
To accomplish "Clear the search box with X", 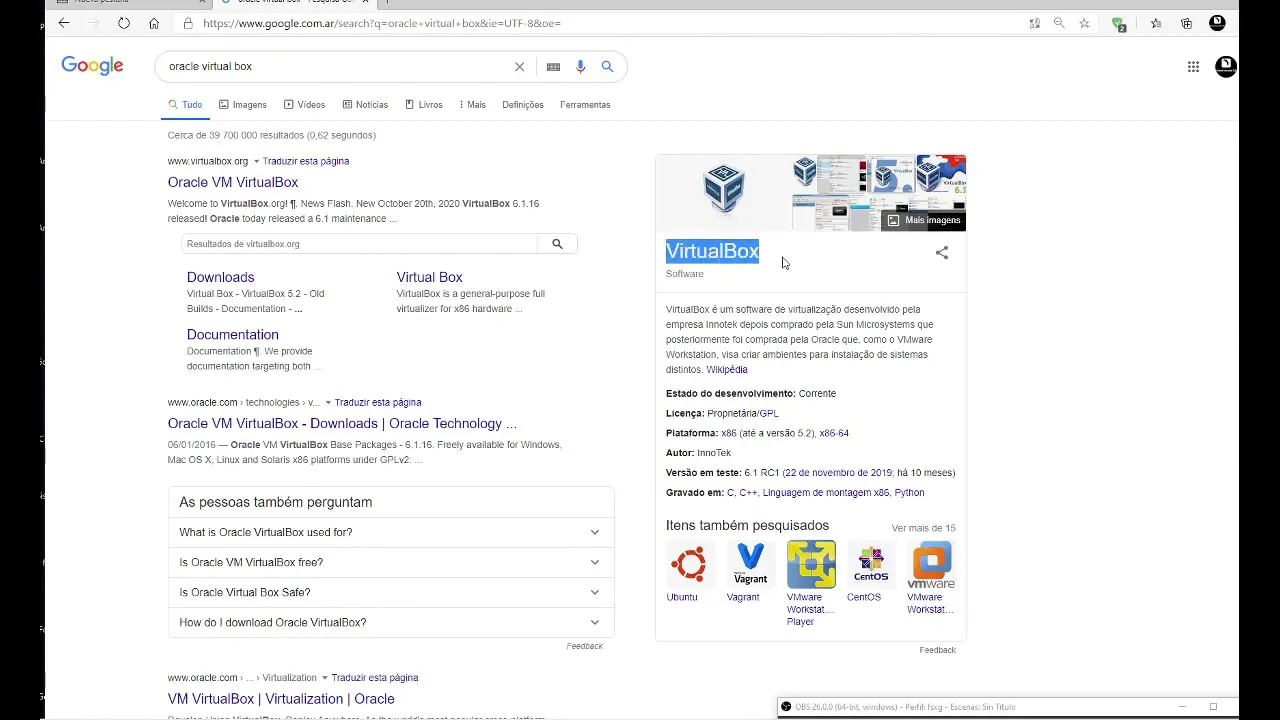I will (x=520, y=67).
